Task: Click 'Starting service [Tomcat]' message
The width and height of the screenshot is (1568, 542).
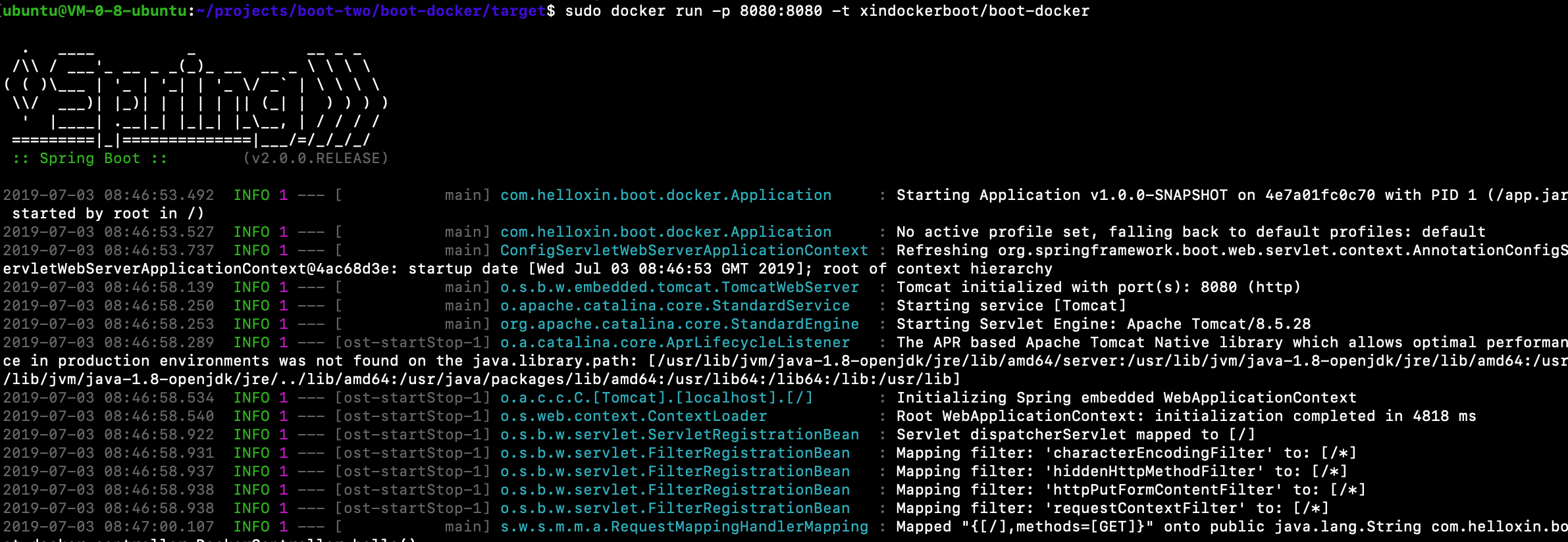Action: tap(1012, 306)
